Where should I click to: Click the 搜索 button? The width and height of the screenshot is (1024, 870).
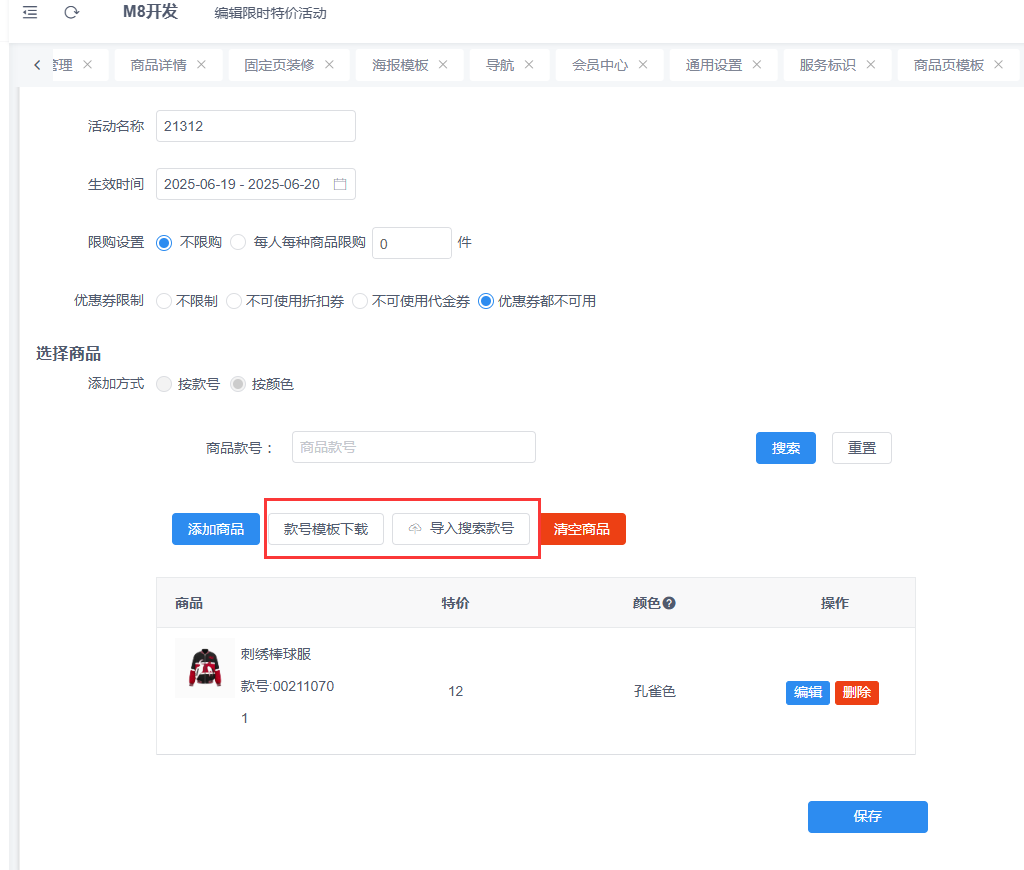point(786,448)
